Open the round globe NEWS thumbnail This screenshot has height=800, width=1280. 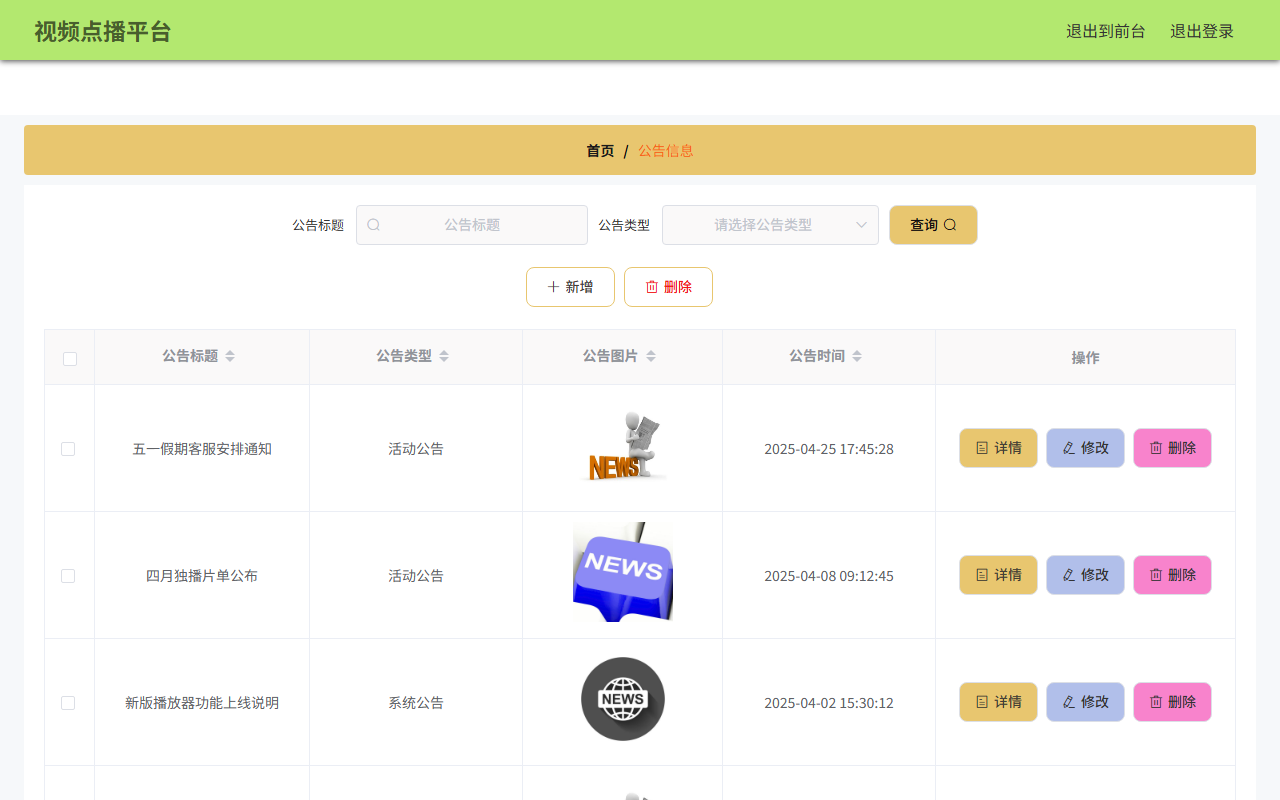point(623,699)
